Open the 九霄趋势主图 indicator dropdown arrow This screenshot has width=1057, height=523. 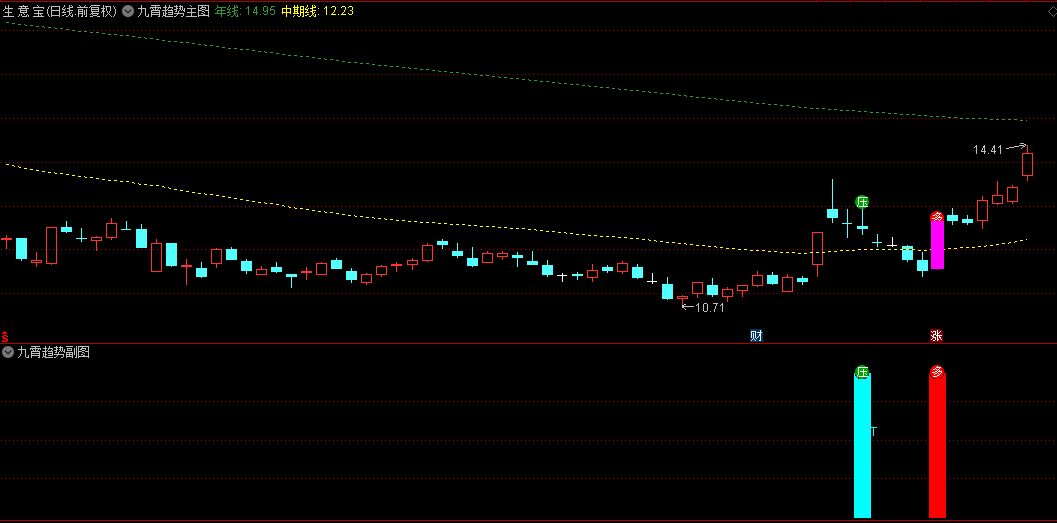128,11
